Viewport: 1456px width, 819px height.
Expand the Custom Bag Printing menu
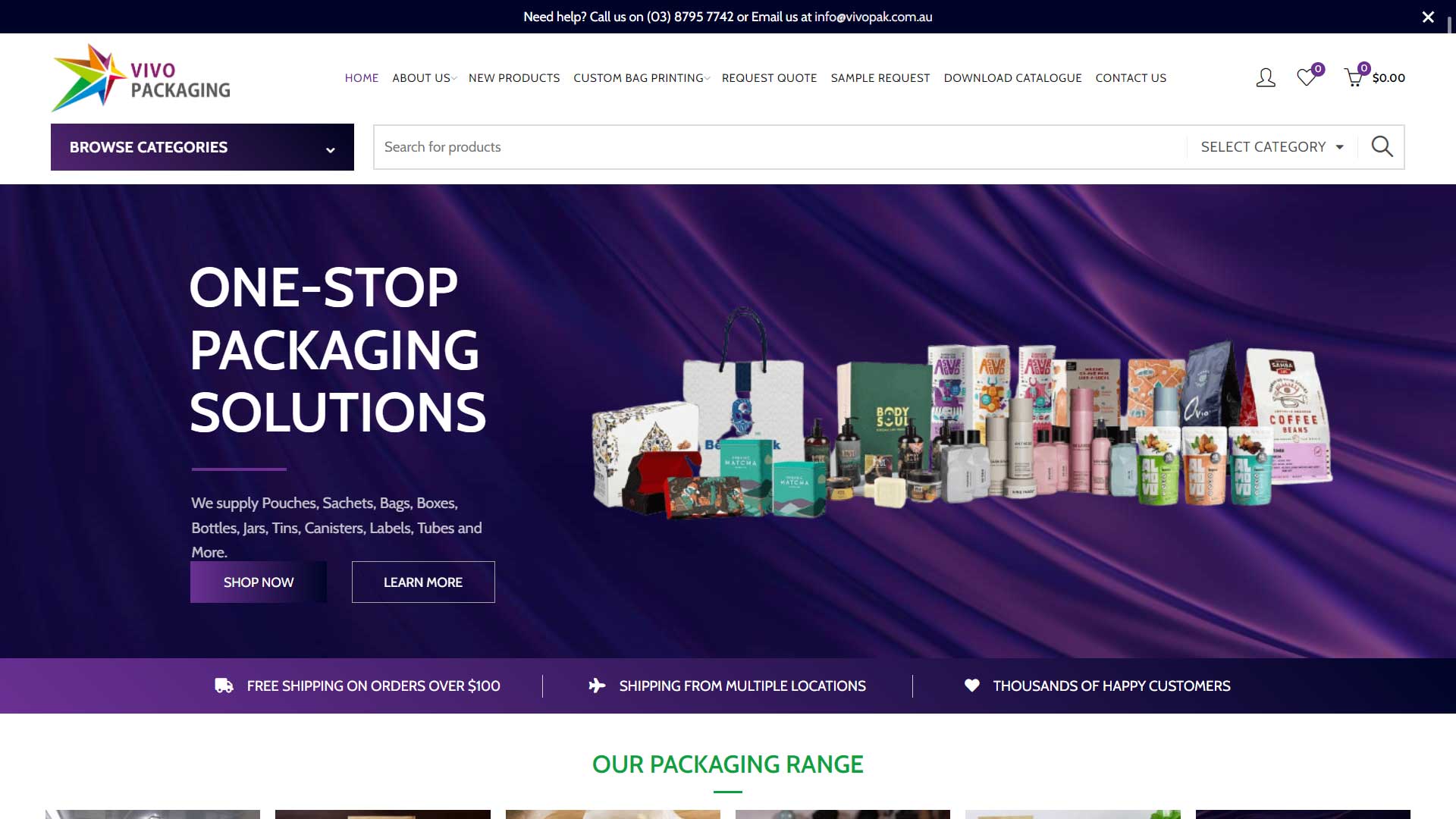[641, 78]
